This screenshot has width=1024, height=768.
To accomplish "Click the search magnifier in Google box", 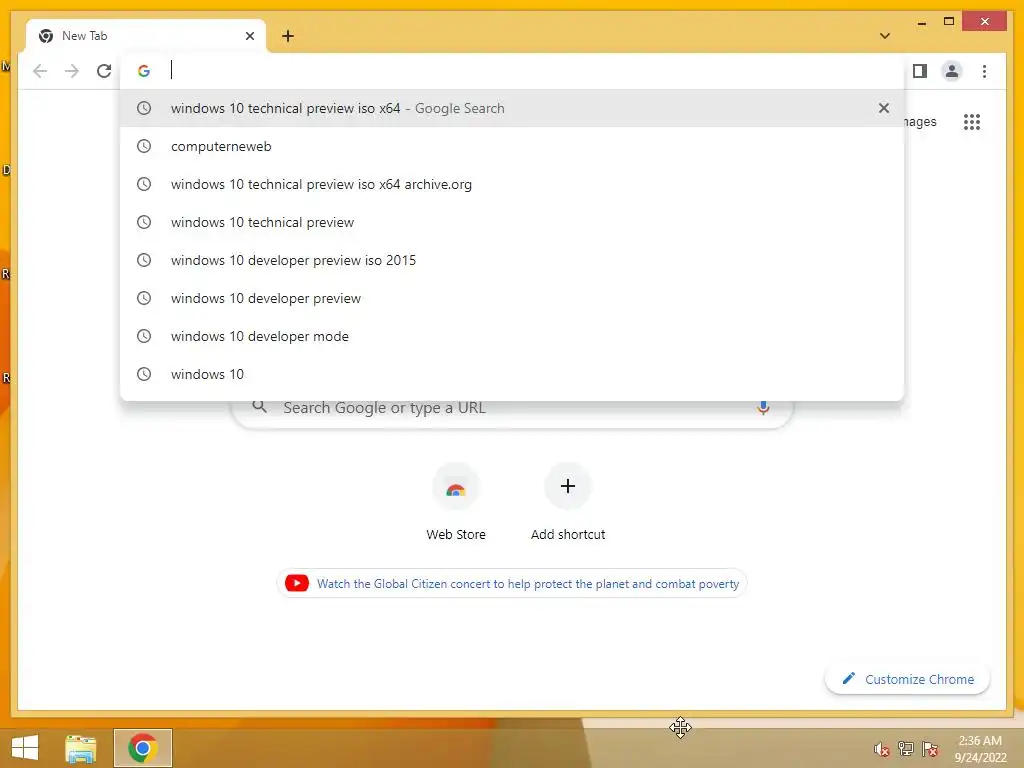I will pyautogui.click(x=259, y=407).
